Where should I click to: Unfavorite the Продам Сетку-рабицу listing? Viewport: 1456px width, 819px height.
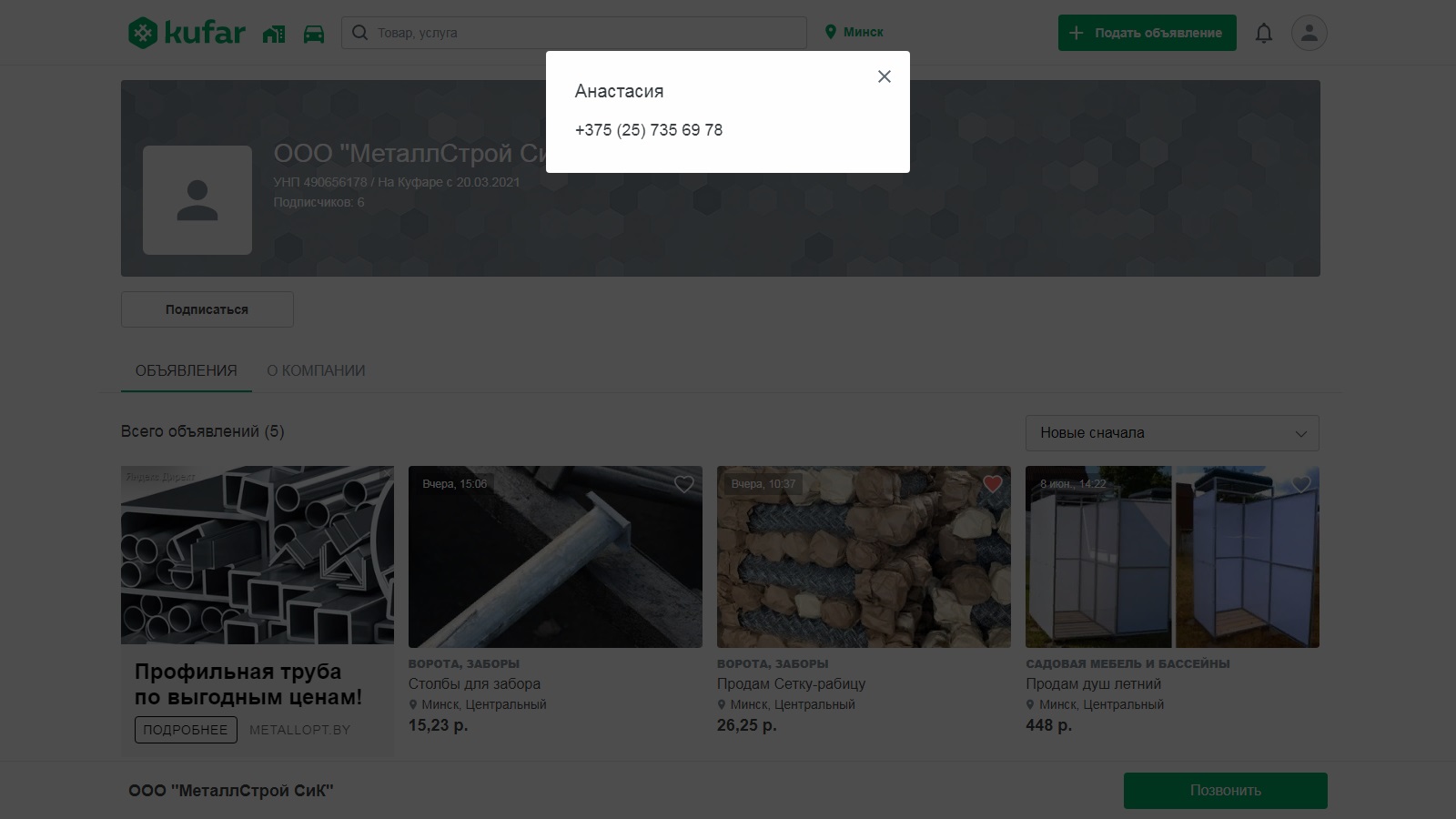(x=992, y=484)
